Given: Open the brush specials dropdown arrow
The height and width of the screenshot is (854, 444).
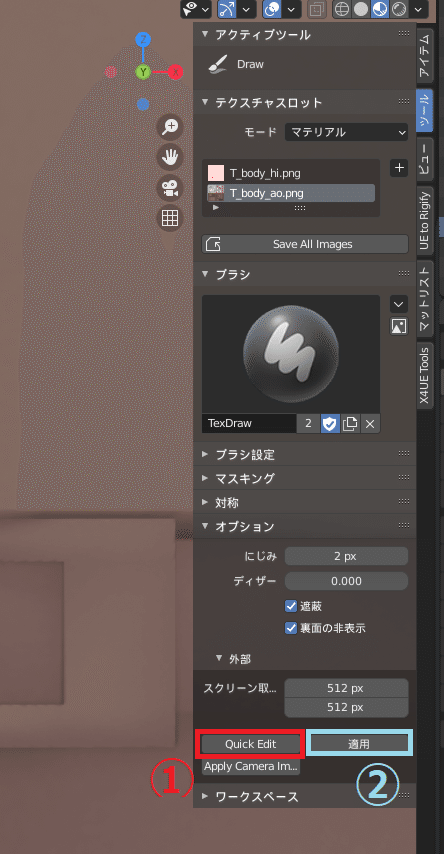Looking at the screenshot, I should (399, 304).
